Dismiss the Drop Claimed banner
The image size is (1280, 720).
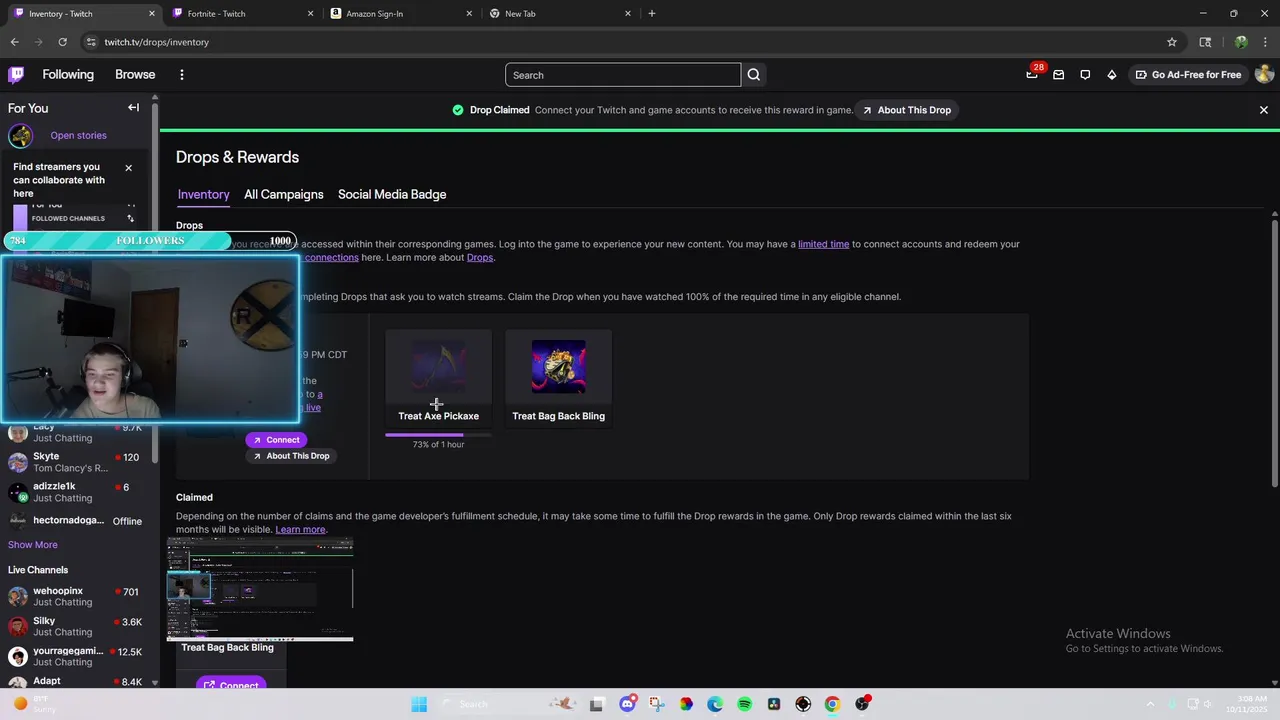pos(1263,110)
